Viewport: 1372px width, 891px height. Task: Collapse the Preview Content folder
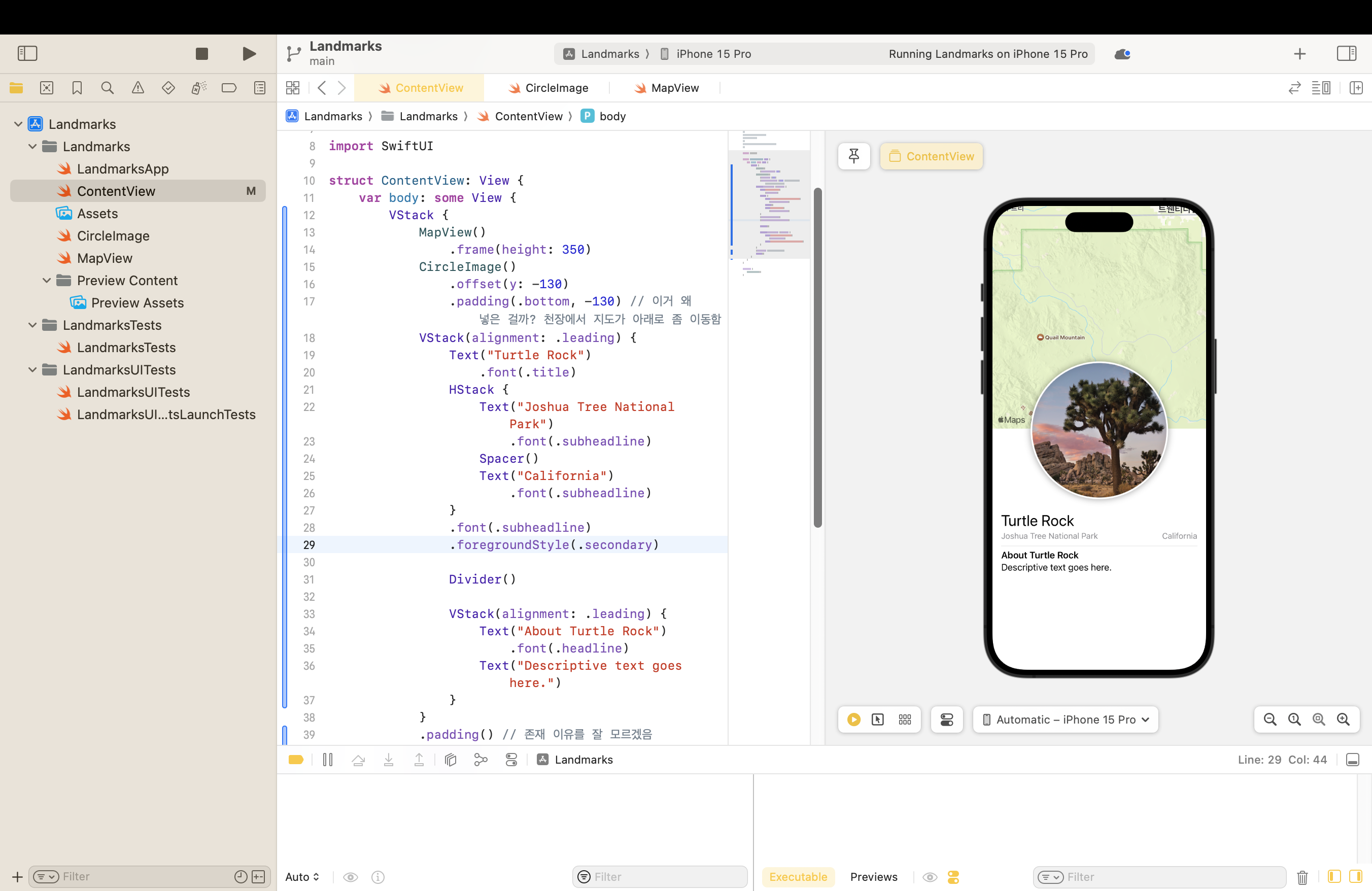click(47, 281)
